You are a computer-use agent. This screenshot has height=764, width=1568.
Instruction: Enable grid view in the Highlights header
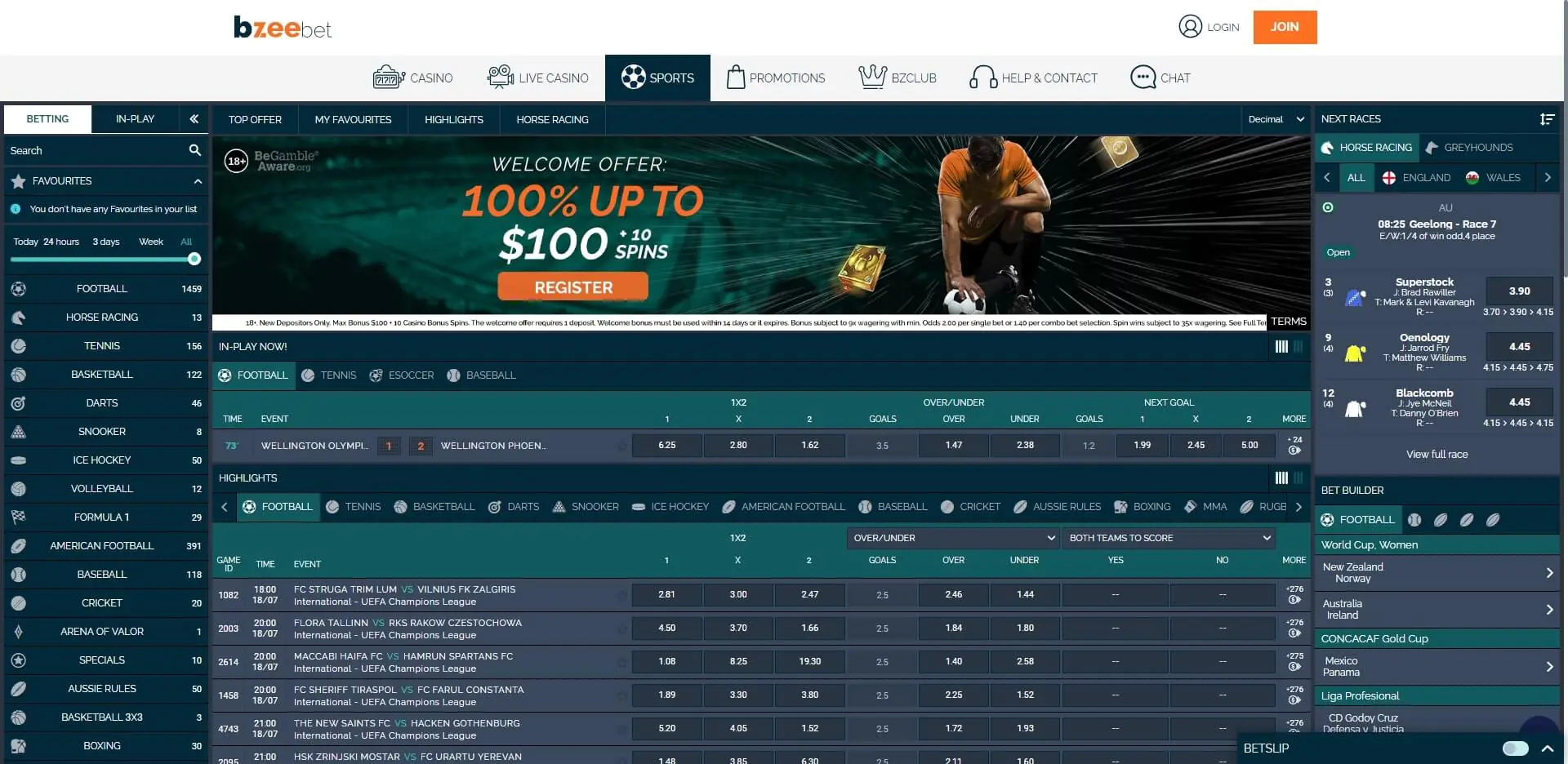point(1297,477)
